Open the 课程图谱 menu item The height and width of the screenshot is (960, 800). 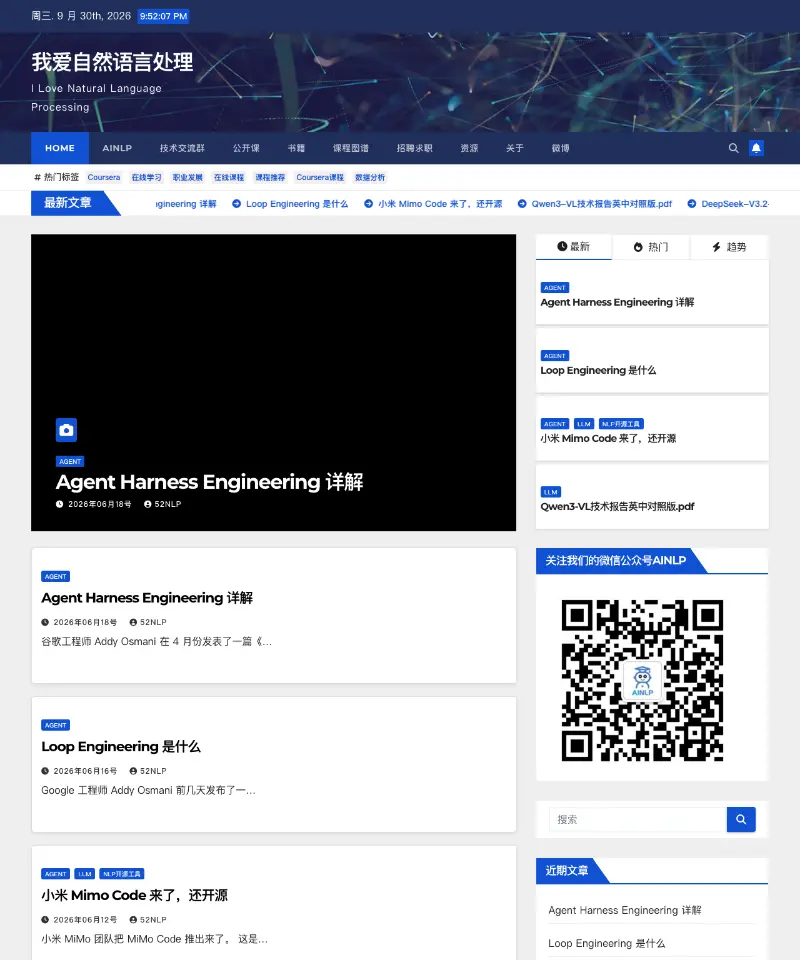[x=351, y=148]
